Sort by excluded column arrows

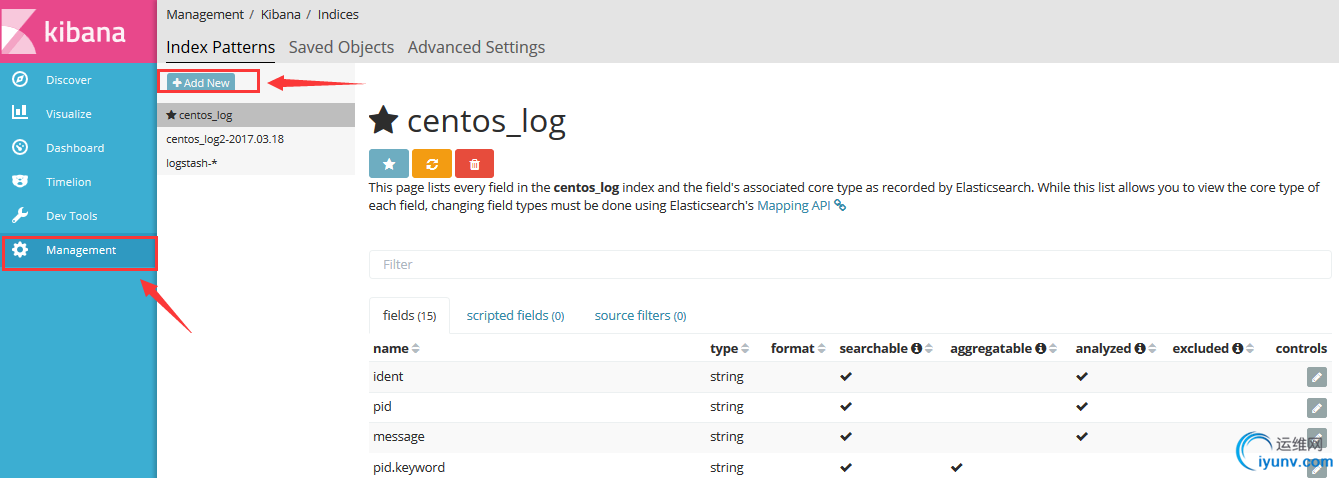tap(1251, 349)
